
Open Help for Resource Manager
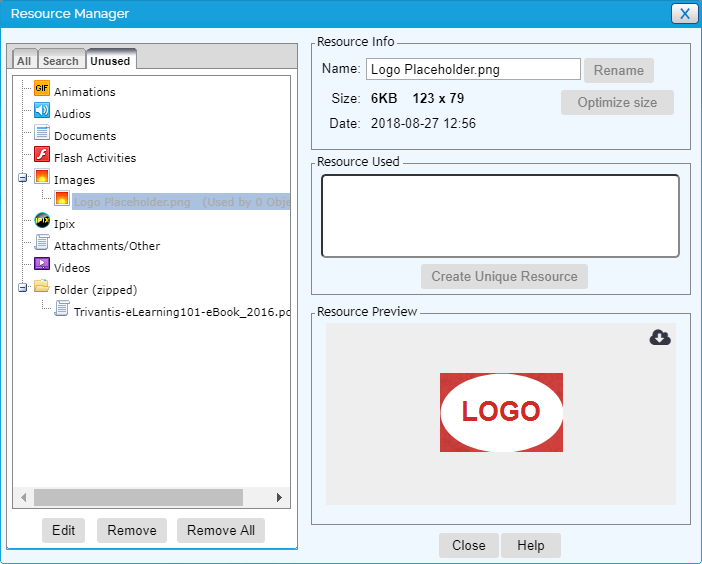pyautogui.click(x=530, y=545)
